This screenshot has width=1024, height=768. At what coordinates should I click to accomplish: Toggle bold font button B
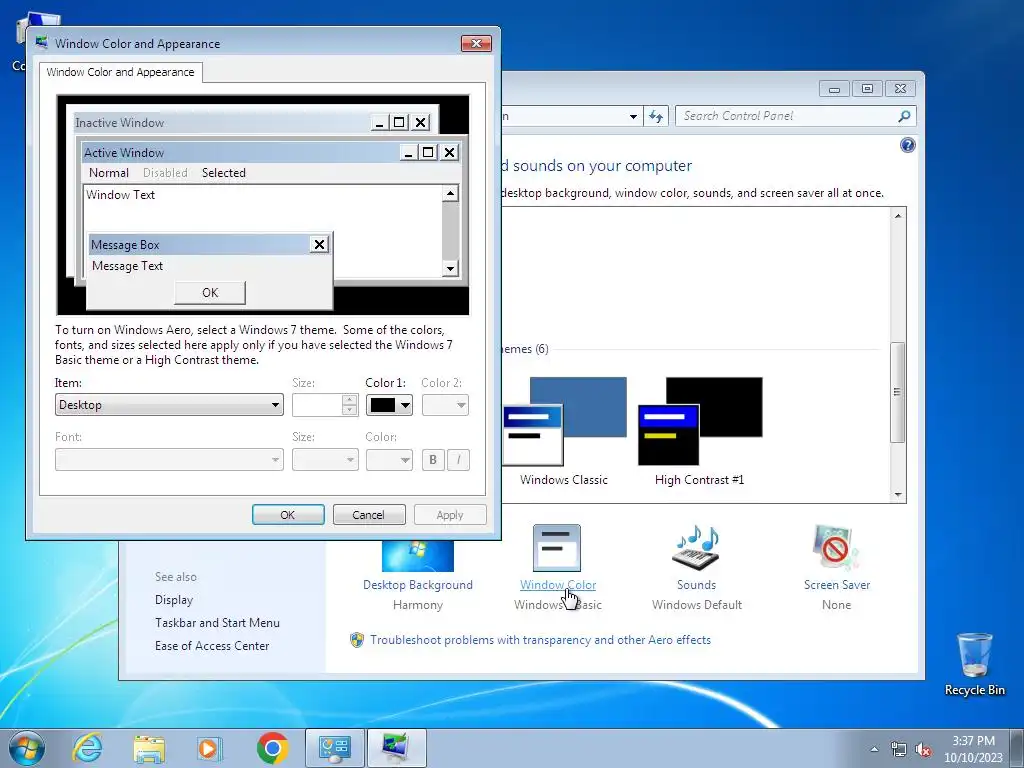[433, 460]
